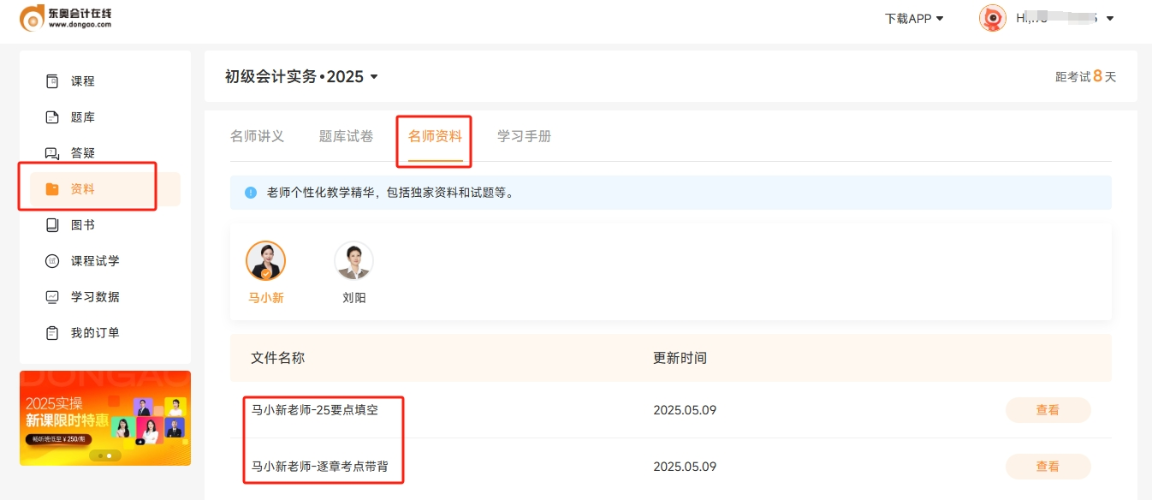Switch to the 名师讲义 tab

point(257,136)
